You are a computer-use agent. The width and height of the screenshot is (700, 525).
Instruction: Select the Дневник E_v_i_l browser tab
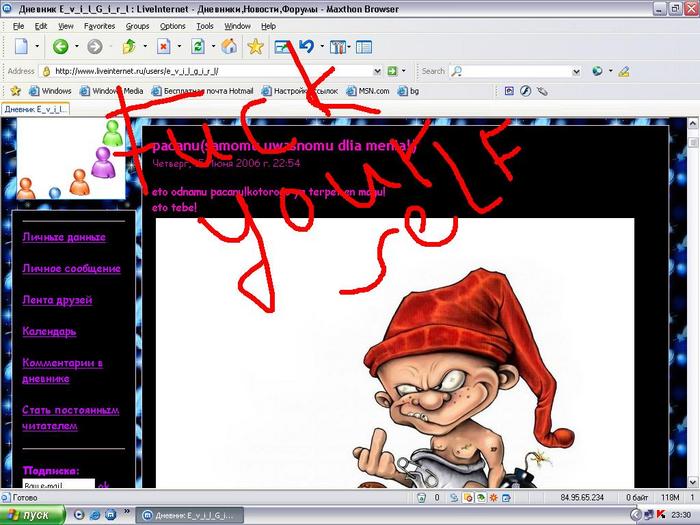coord(36,109)
